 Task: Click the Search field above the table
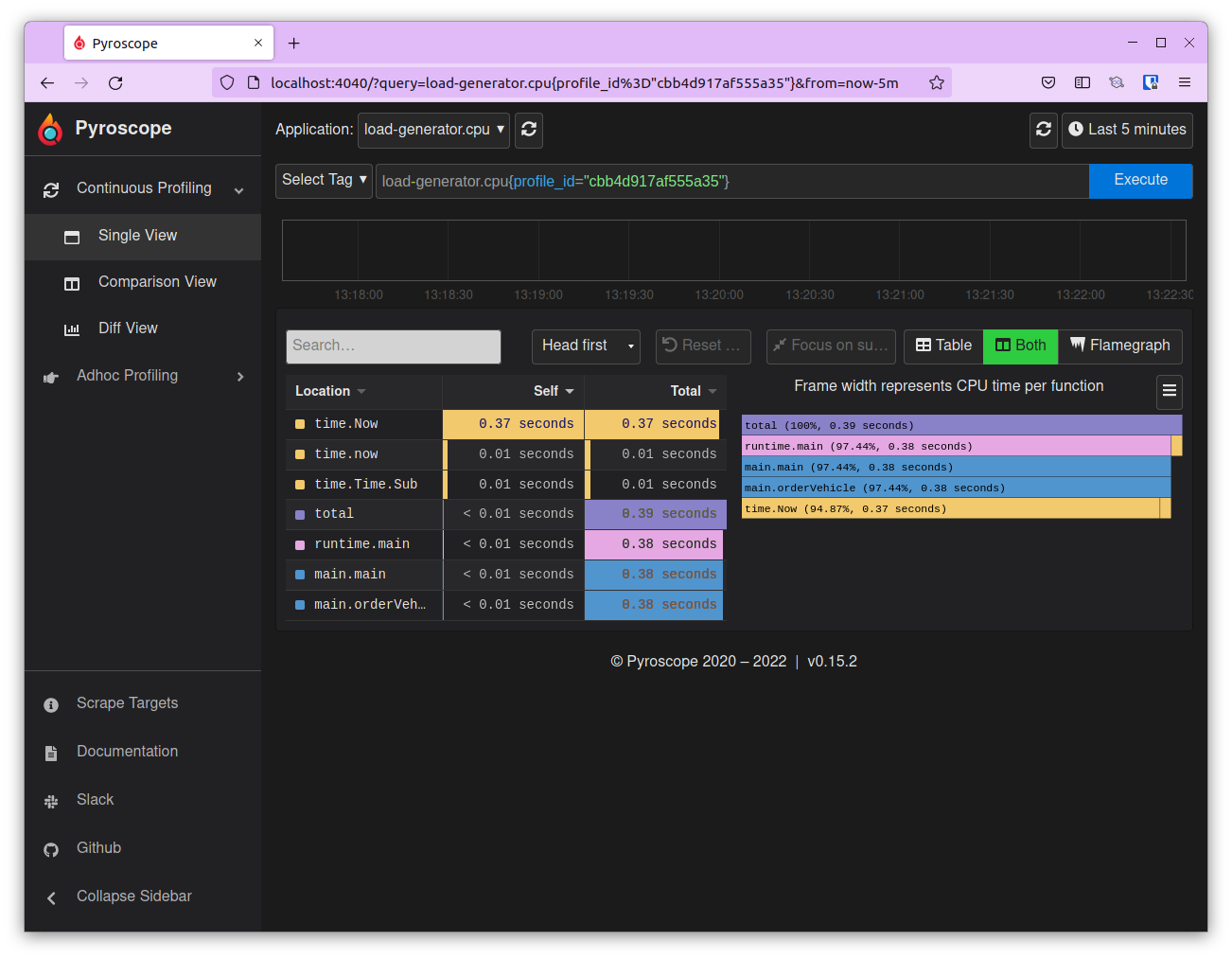[x=393, y=346]
